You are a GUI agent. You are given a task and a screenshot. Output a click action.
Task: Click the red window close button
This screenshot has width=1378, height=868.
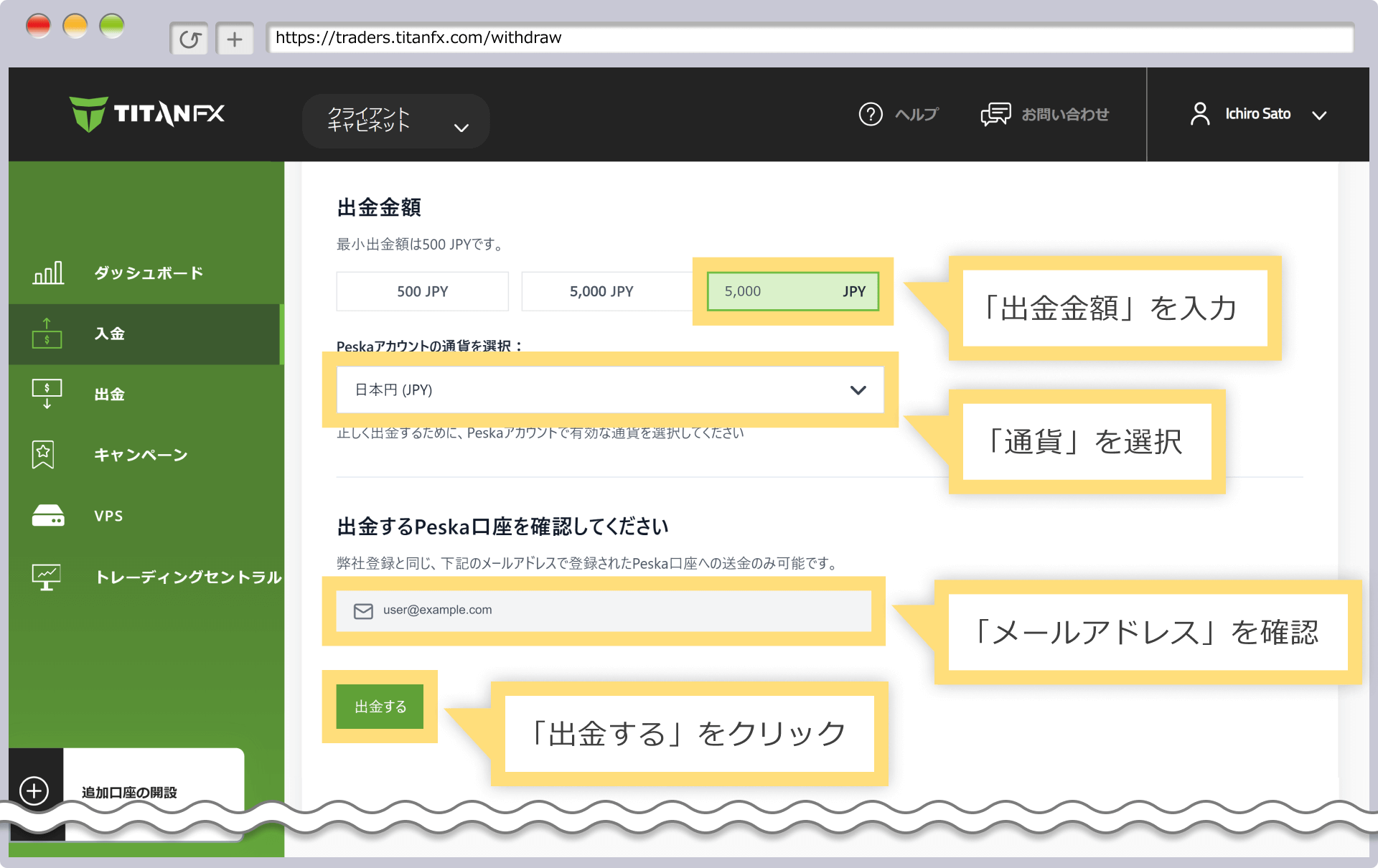click(x=38, y=27)
